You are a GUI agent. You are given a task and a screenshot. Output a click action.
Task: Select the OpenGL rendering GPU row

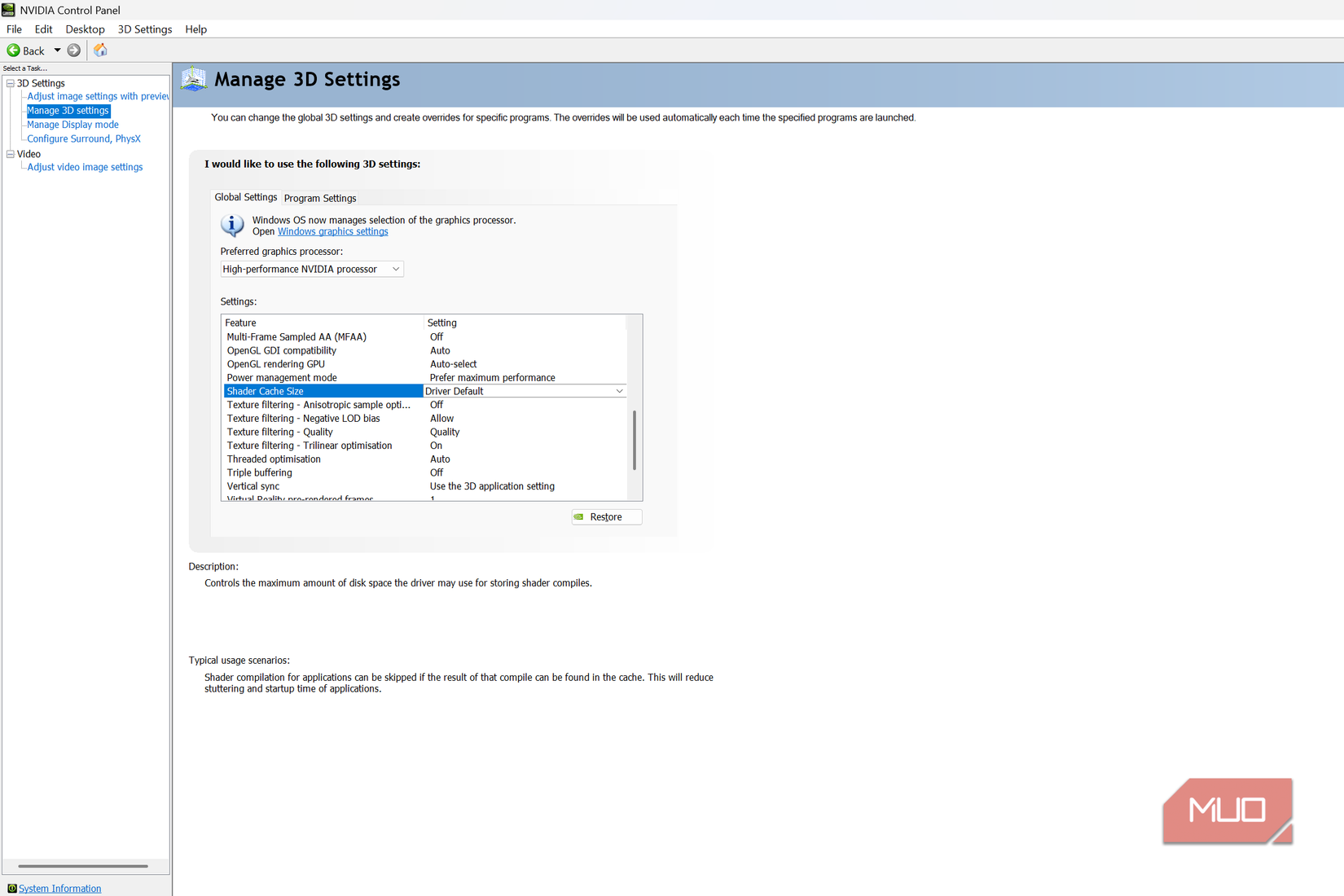424,364
